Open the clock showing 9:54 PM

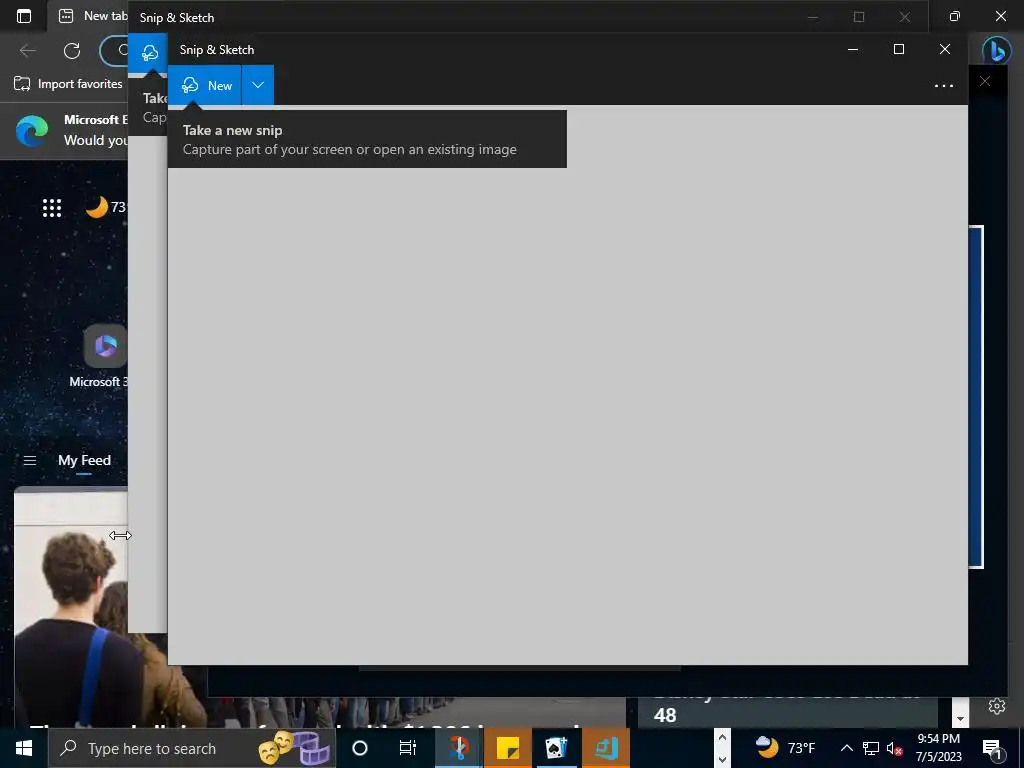(938, 748)
